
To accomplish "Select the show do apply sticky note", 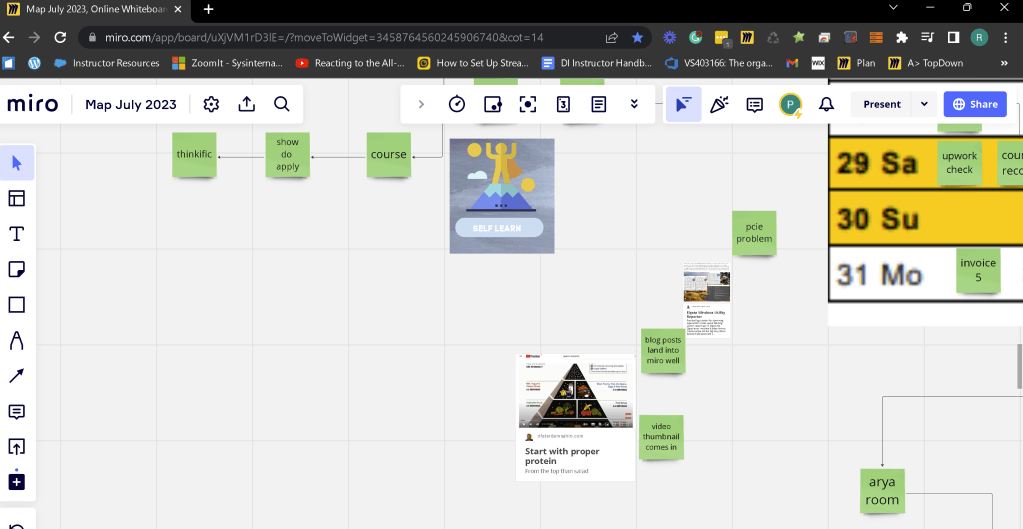I will click(x=288, y=155).
